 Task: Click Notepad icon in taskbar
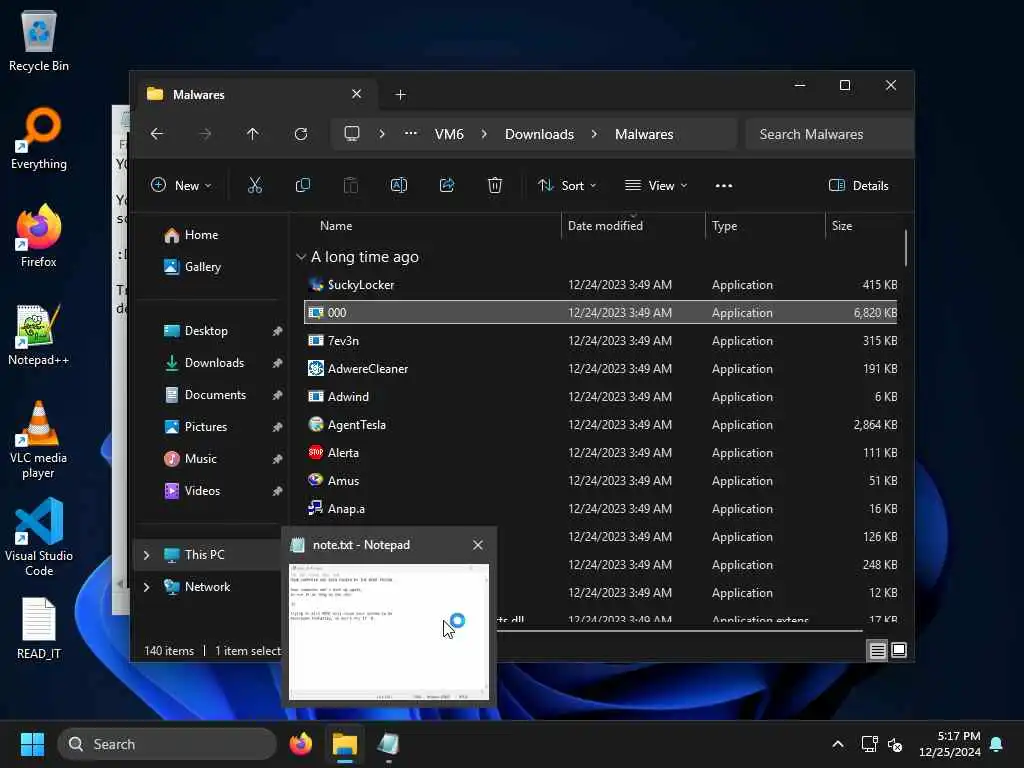(388, 744)
